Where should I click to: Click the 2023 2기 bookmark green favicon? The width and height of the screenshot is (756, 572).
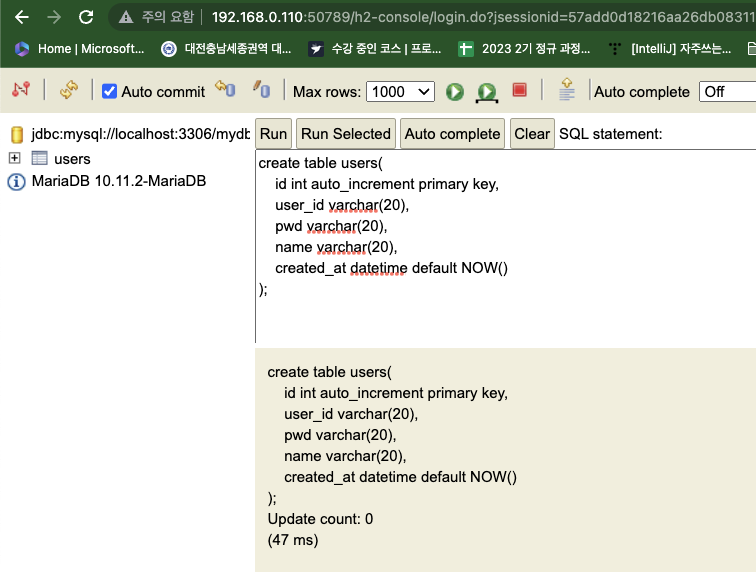click(466, 49)
